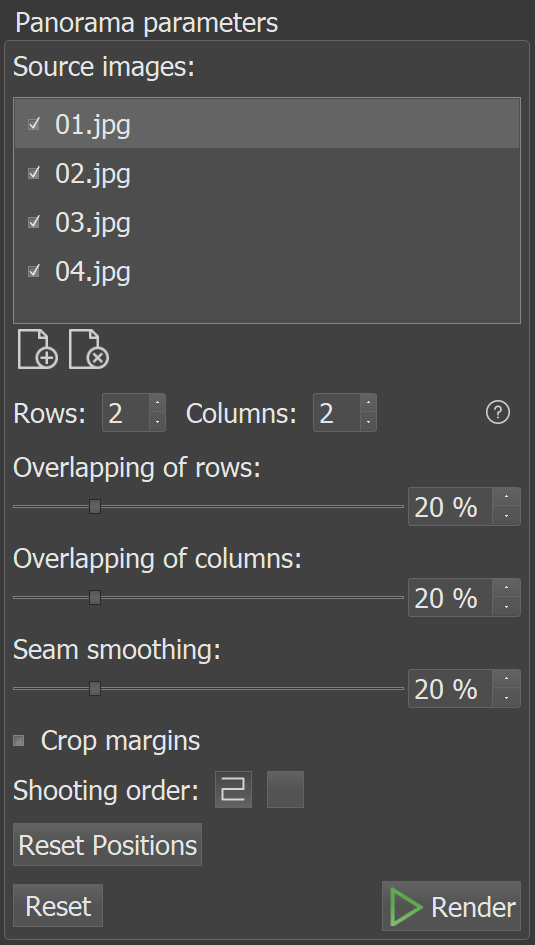535x945 pixels.
Task: Select the serpentine shooting order icon
Action: (234, 790)
